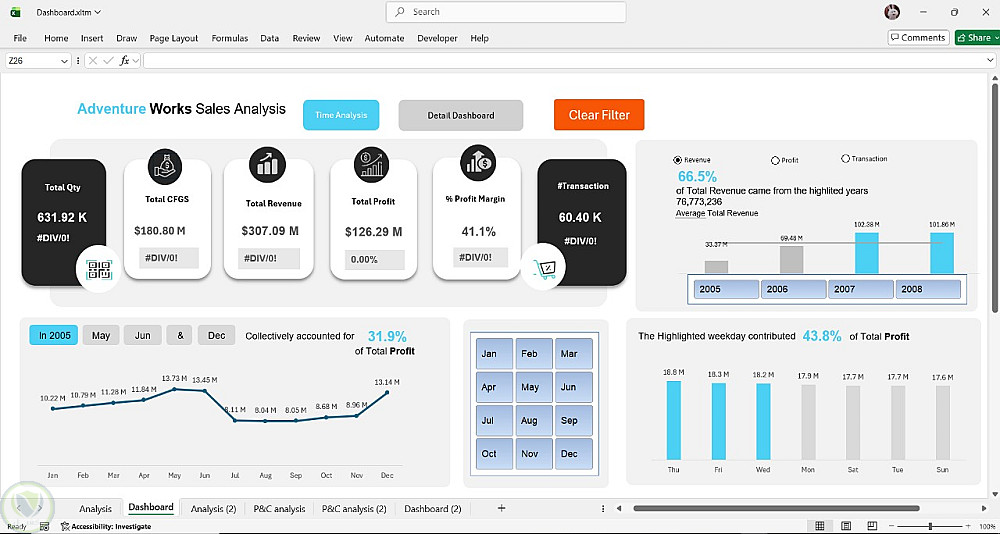The height and width of the screenshot is (534, 1000).
Task: Toggle the 2007 year slicer
Action: point(861,289)
